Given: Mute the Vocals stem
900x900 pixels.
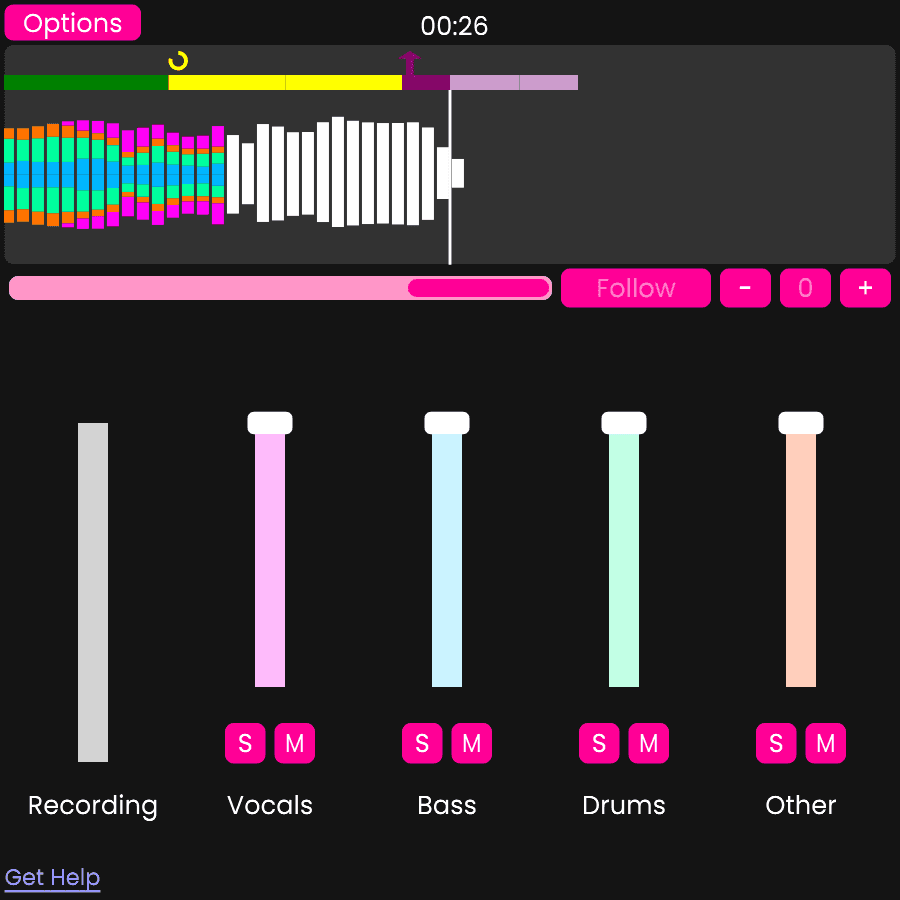Looking at the screenshot, I should tap(295, 743).
